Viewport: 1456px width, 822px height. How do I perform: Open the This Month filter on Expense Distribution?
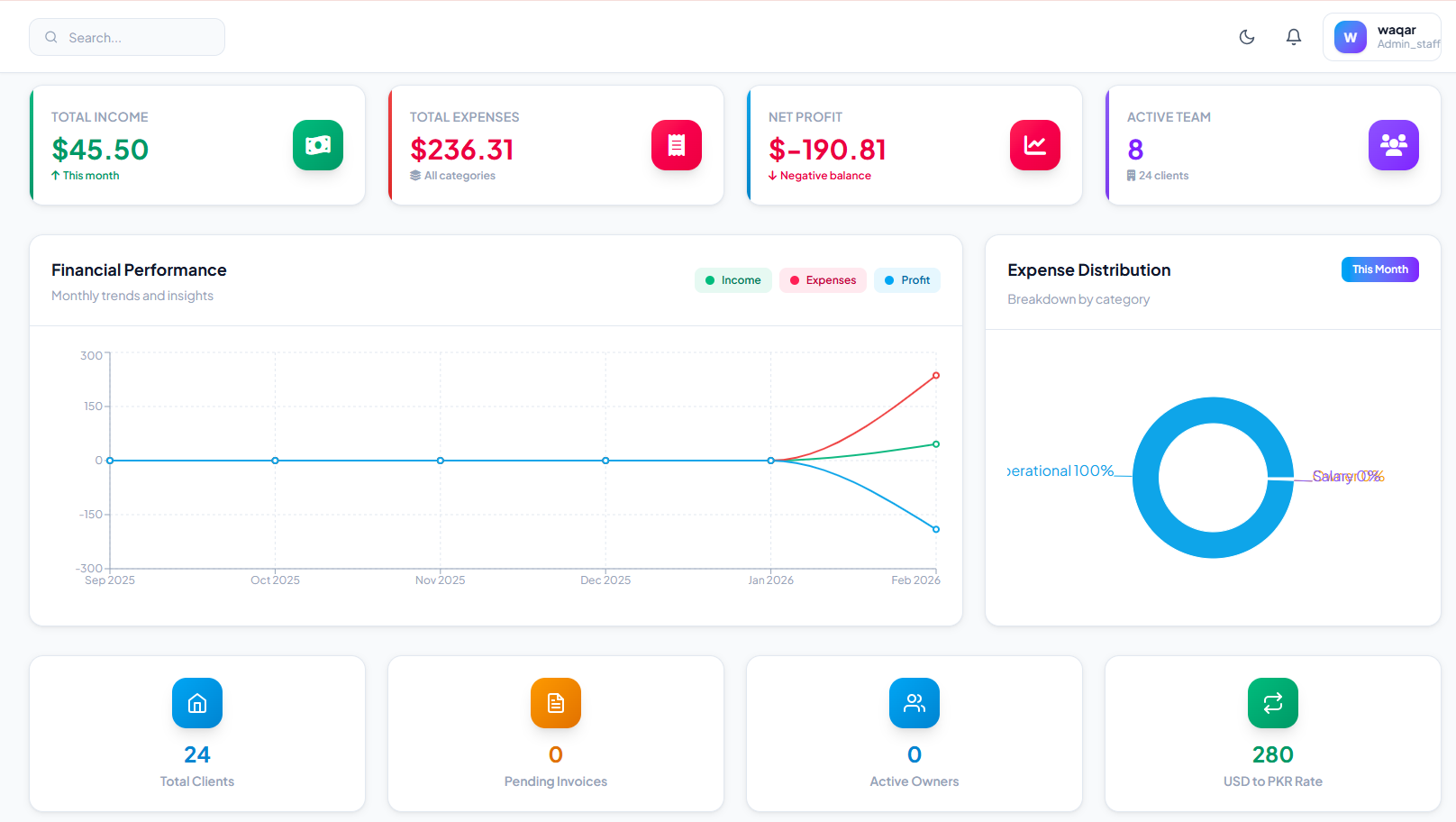1379,269
